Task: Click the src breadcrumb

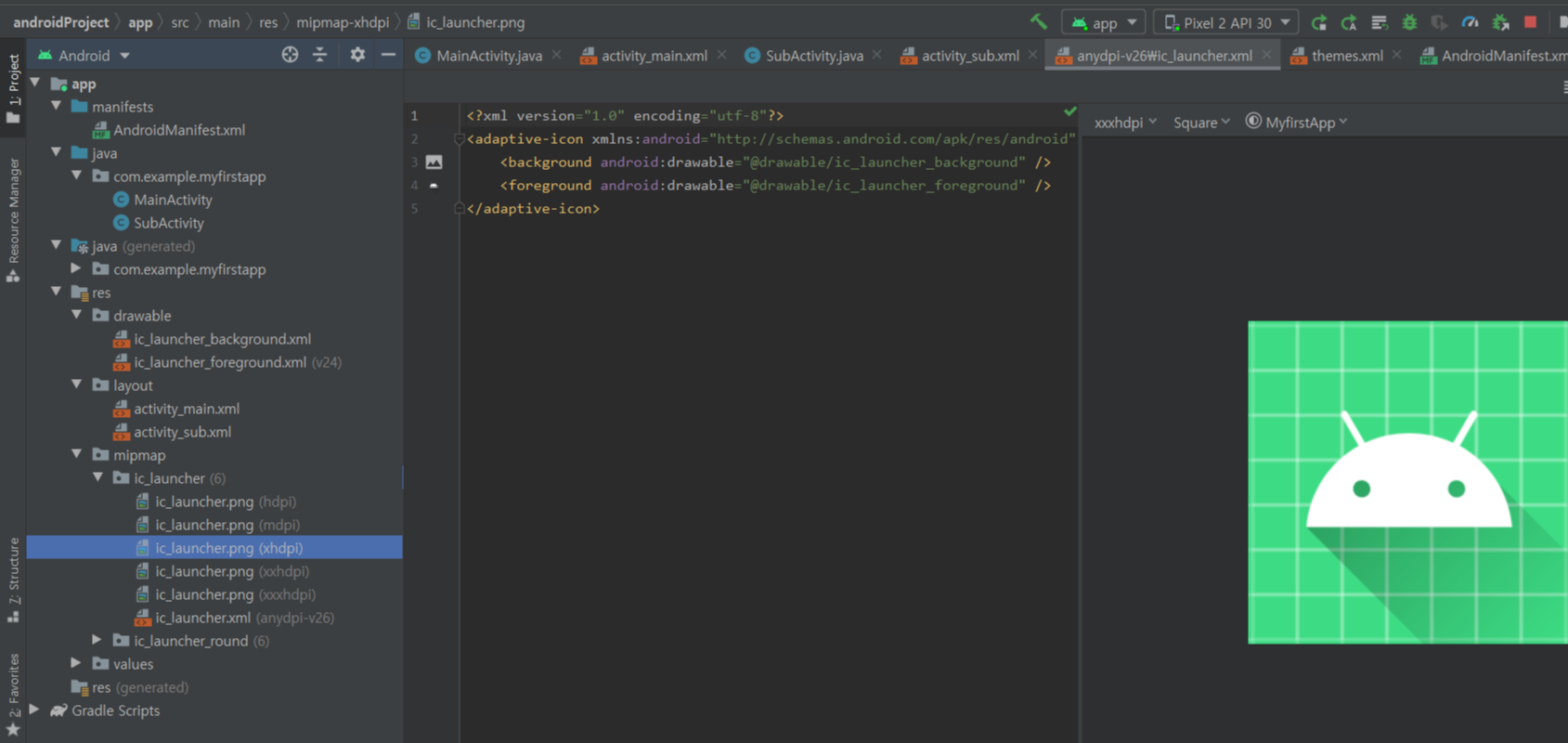Action: point(180,22)
